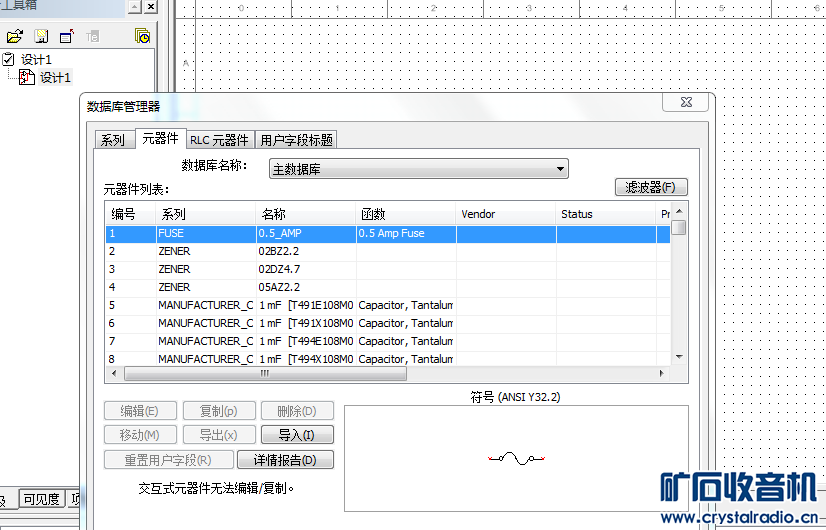Click the yellow clock icon in toolbox

(x=142, y=36)
